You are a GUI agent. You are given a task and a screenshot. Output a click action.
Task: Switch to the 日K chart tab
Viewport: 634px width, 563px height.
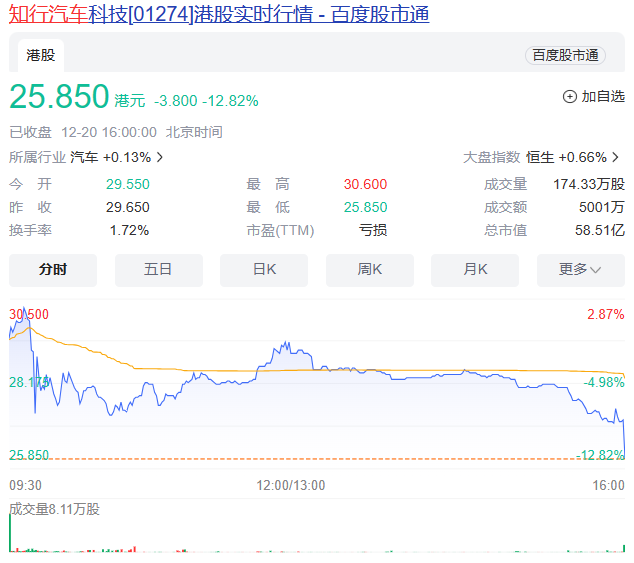(x=264, y=270)
